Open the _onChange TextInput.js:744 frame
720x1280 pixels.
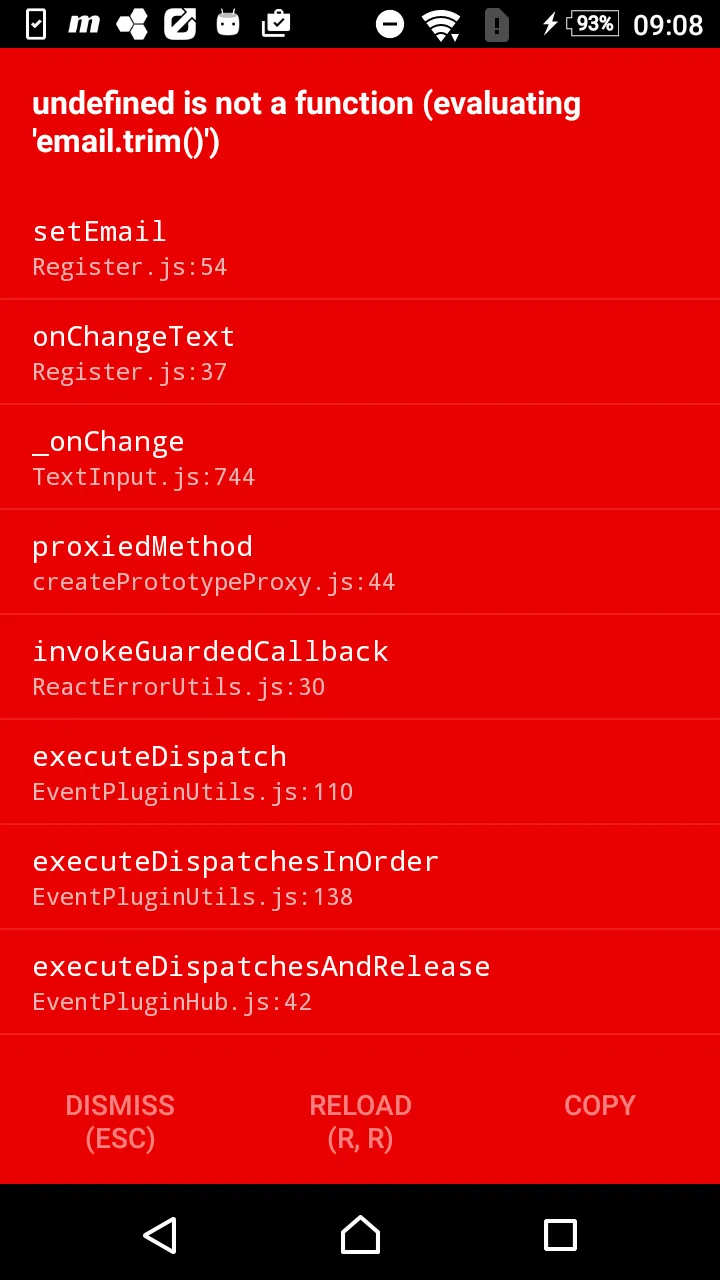pos(360,457)
